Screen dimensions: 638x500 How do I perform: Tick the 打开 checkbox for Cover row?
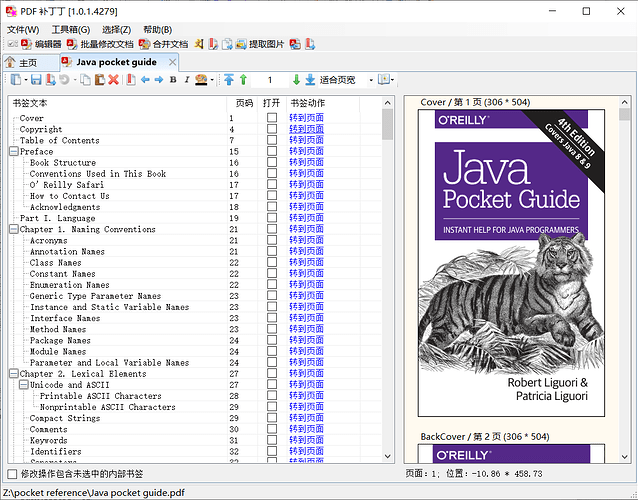(272, 118)
